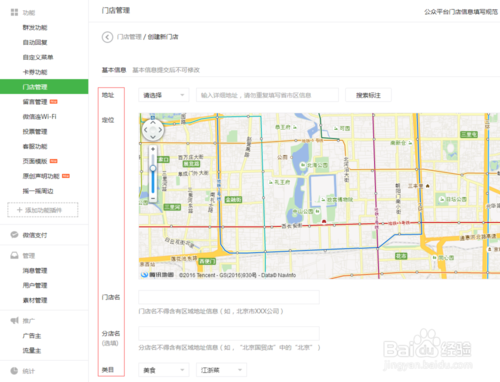
Task: Click the 三里河 label on the map
Action: click(172, 207)
